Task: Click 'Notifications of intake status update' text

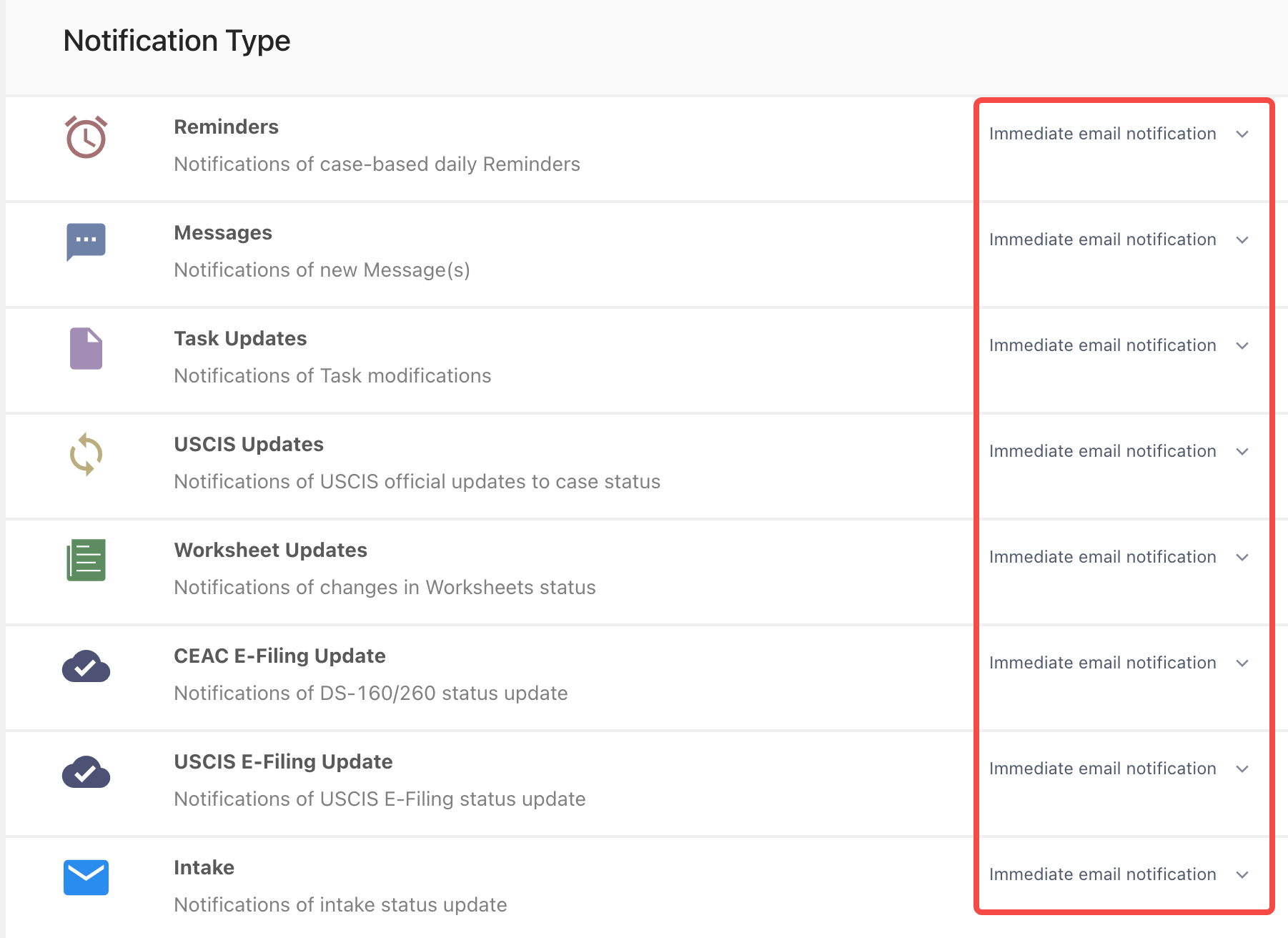Action: pyautogui.click(x=340, y=905)
